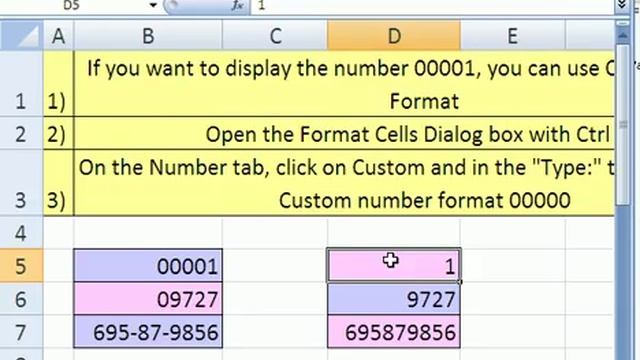Open the Name Box dropdown arrow
This screenshot has height=360, width=640.
click(x=153, y=5)
